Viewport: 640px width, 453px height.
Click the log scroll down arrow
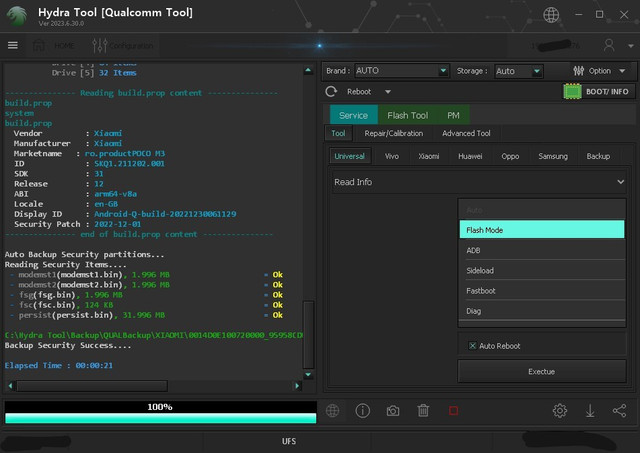point(308,375)
